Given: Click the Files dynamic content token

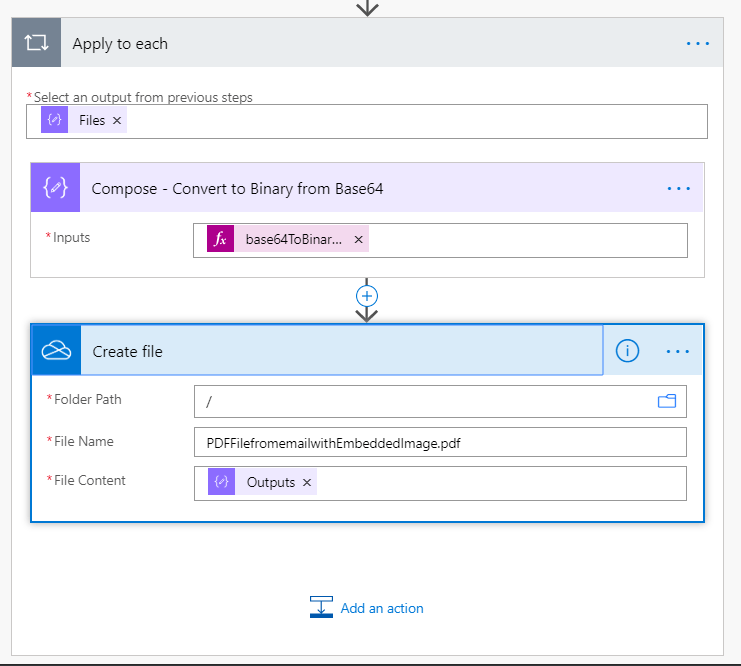Looking at the screenshot, I should point(91,120).
